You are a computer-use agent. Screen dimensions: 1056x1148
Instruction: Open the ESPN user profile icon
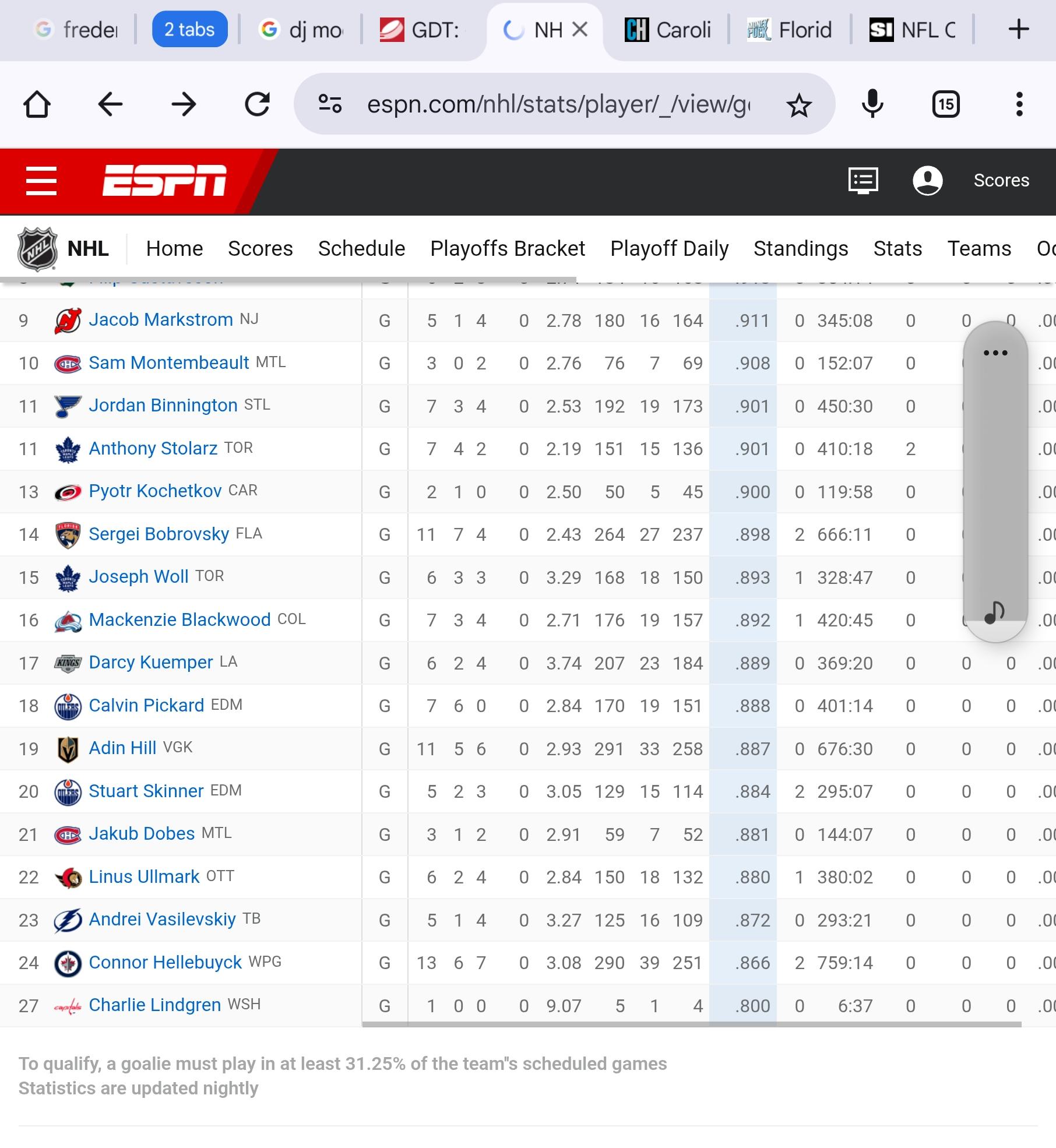pos(927,181)
